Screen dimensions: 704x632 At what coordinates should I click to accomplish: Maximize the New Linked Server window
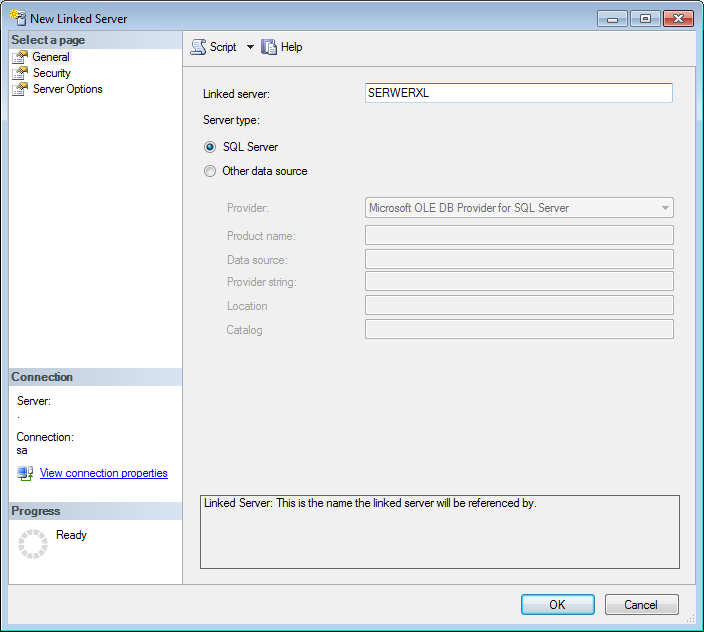pos(645,19)
